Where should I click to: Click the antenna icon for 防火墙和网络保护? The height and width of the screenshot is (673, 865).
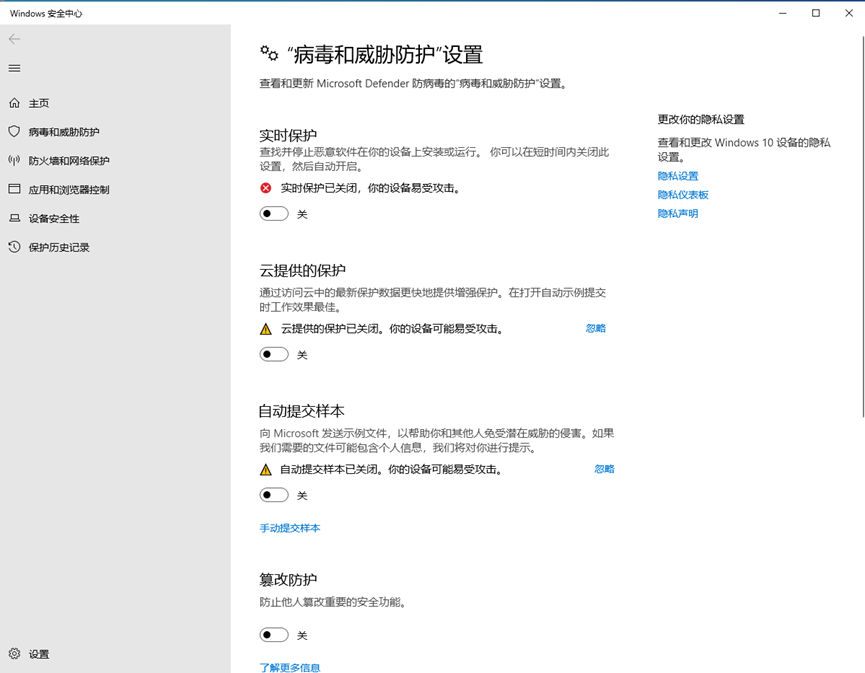[x=14, y=161]
